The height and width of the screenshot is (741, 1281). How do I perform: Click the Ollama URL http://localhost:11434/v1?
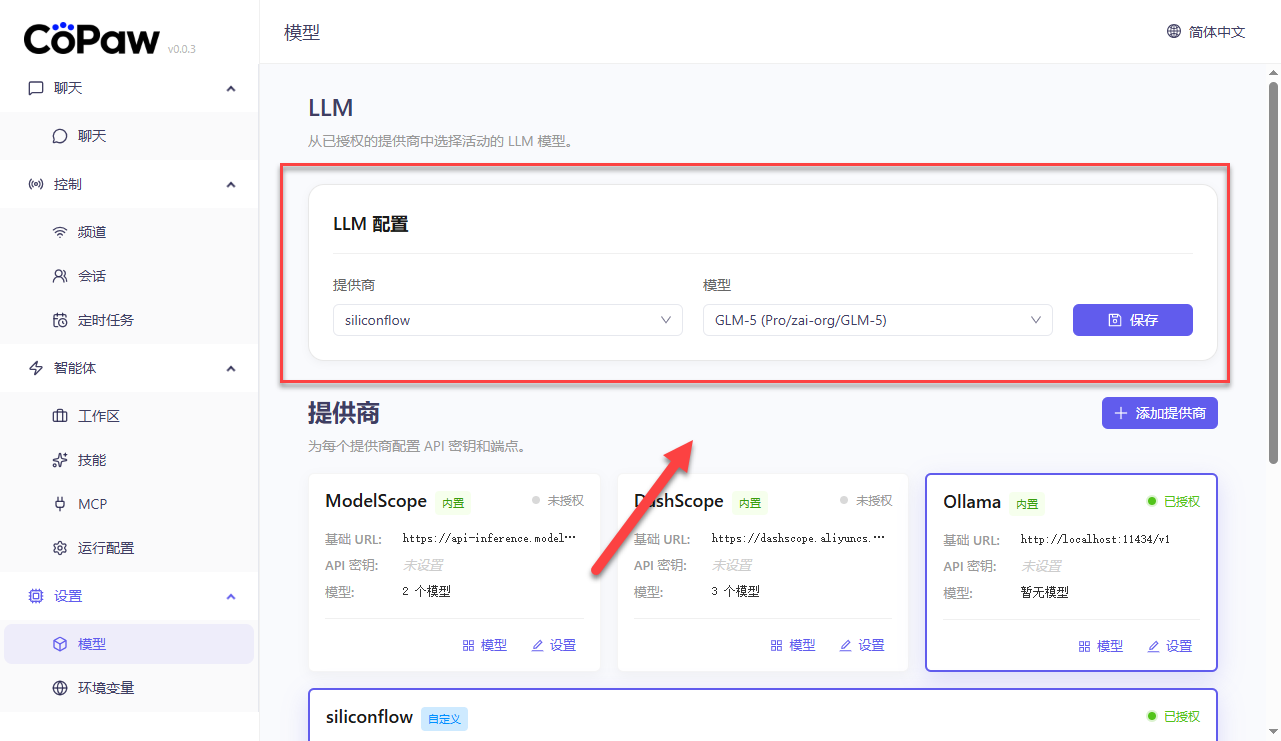click(1095, 539)
